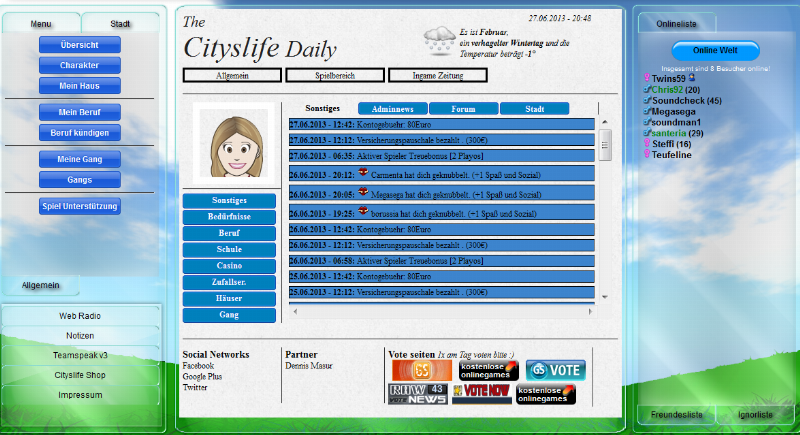Viewport: 800px width, 435px height.
Task: Click the heart icon in Carmenta's knuddel message
Action: click(363, 172)
